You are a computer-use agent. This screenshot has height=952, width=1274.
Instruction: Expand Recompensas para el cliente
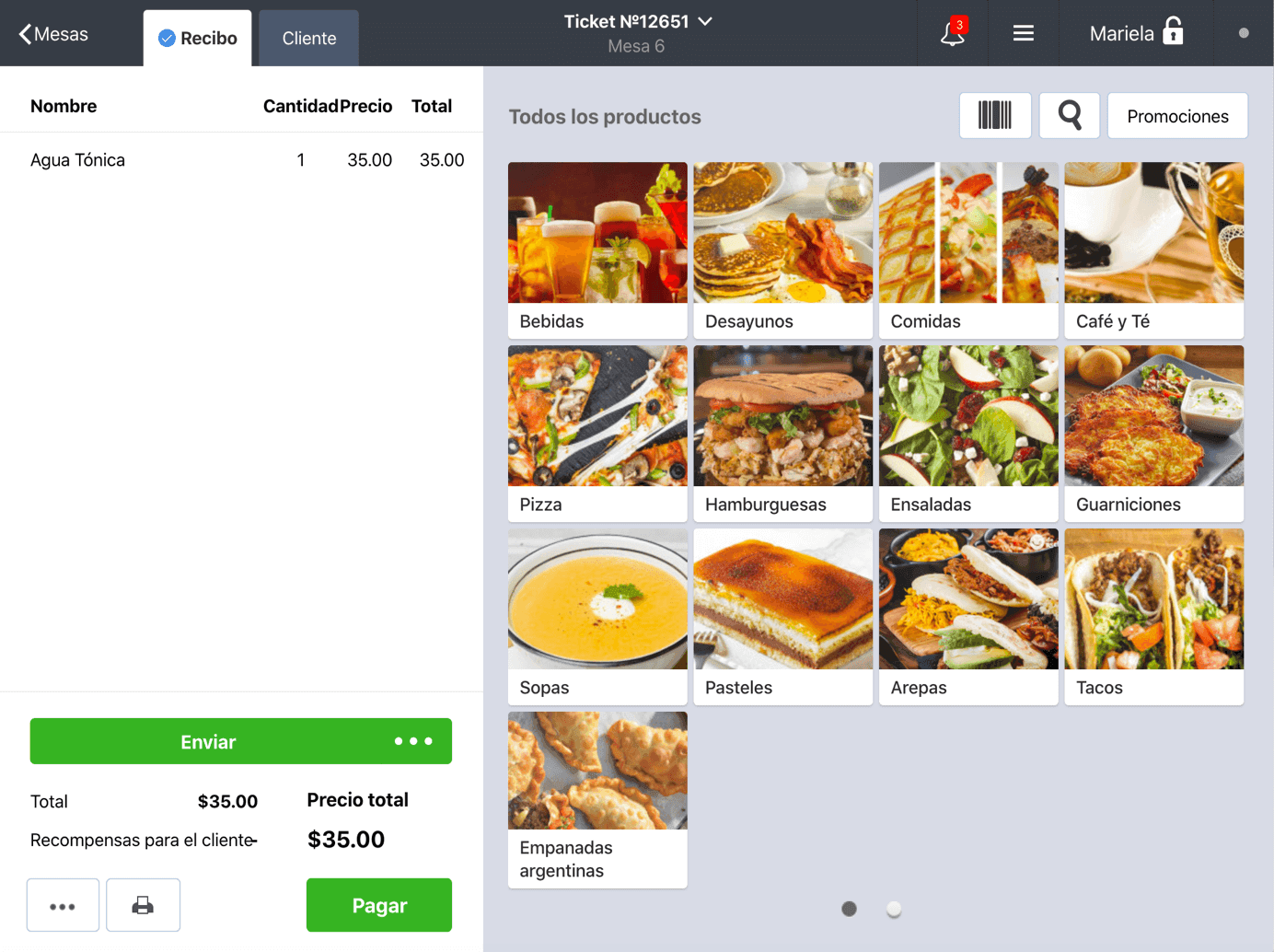143,840
